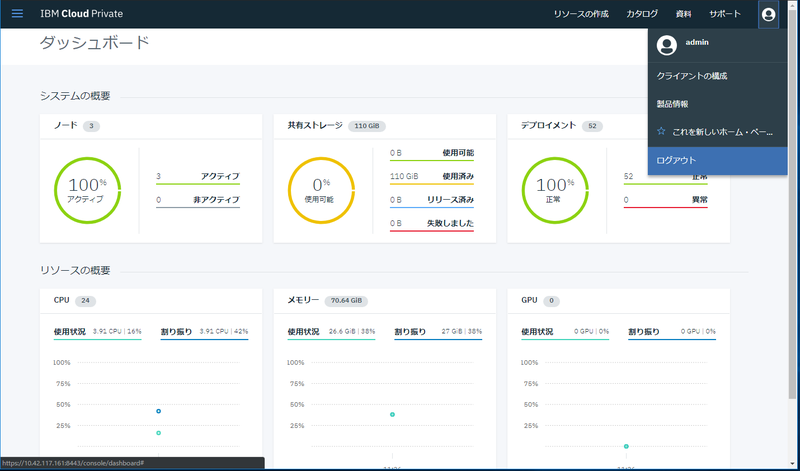Image resolution: width=800 pixels, height=471 pixels.
Task: Select memory 使用状況 legend 26.6 GiB
Action: tap(331, 332)
